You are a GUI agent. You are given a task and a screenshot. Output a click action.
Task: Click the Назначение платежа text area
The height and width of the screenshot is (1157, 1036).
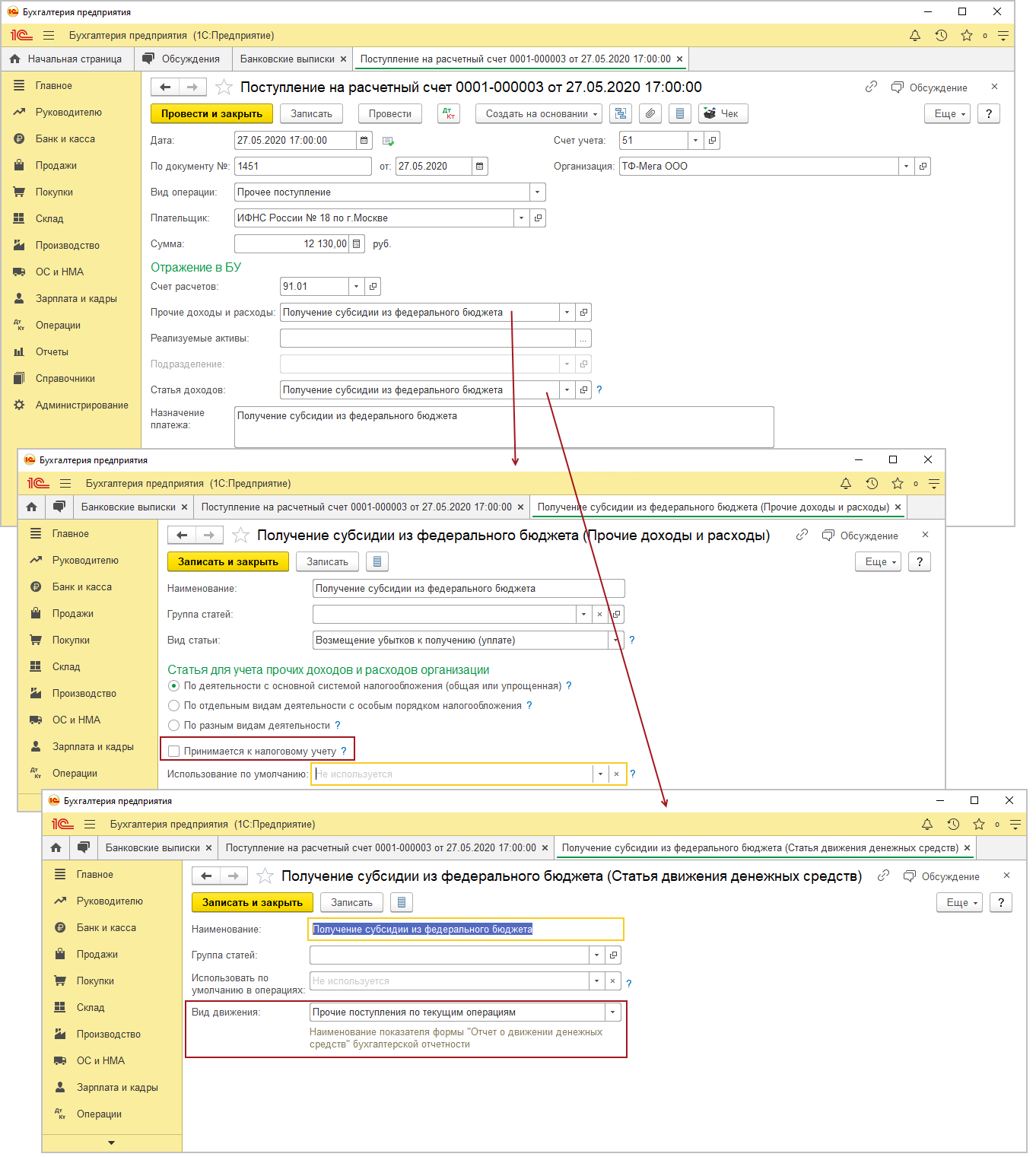[x=504, y=428]
